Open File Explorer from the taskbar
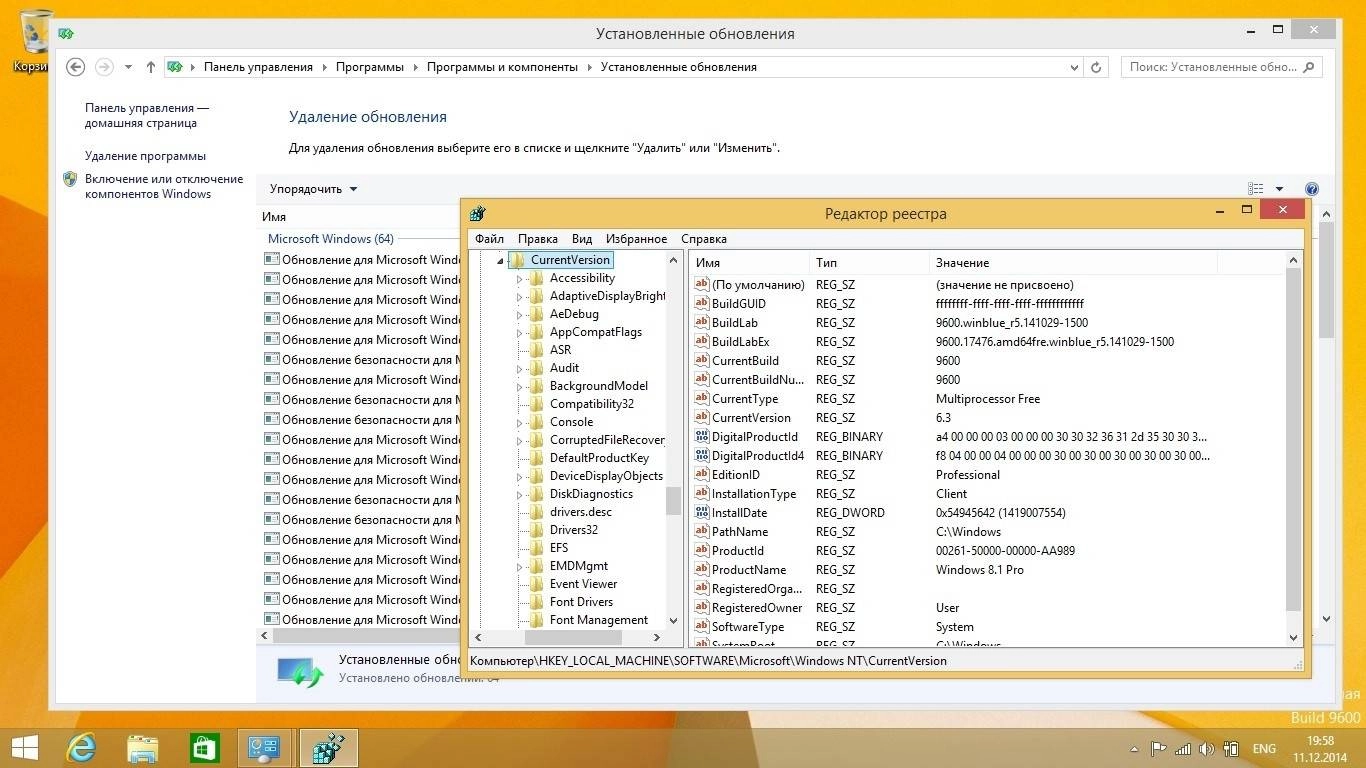Image resolution: width=1366 pixels, height=768 pixels. click(143, 748)
